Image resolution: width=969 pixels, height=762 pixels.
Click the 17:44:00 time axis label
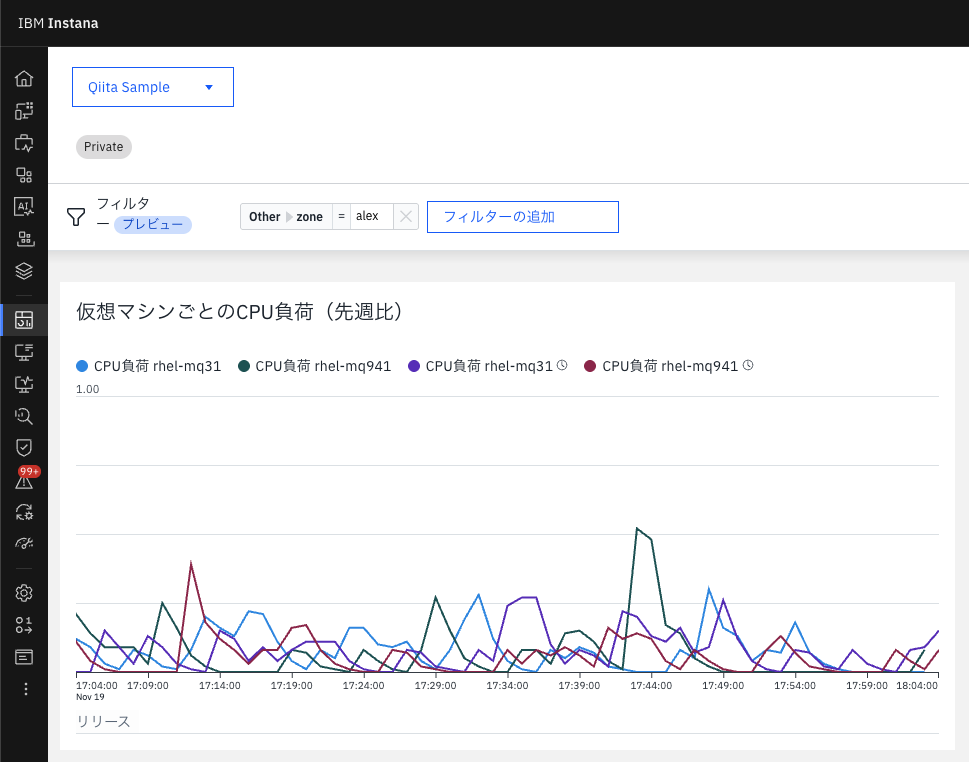(x=651, y=685)
